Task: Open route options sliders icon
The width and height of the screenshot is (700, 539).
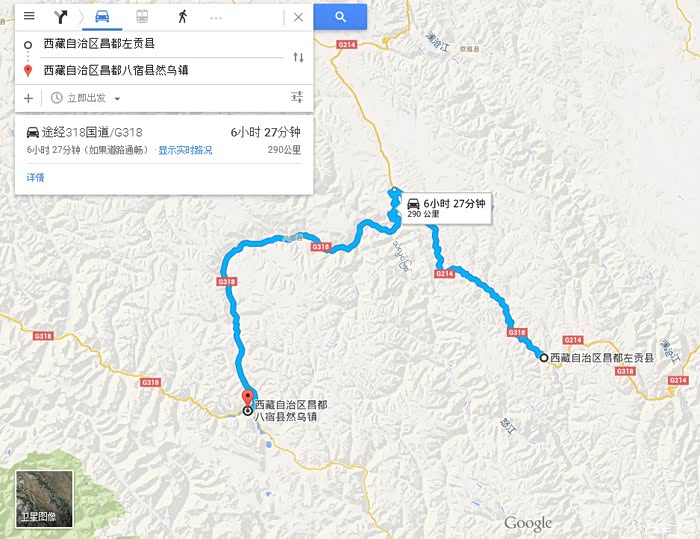Action: coord(297,97)
